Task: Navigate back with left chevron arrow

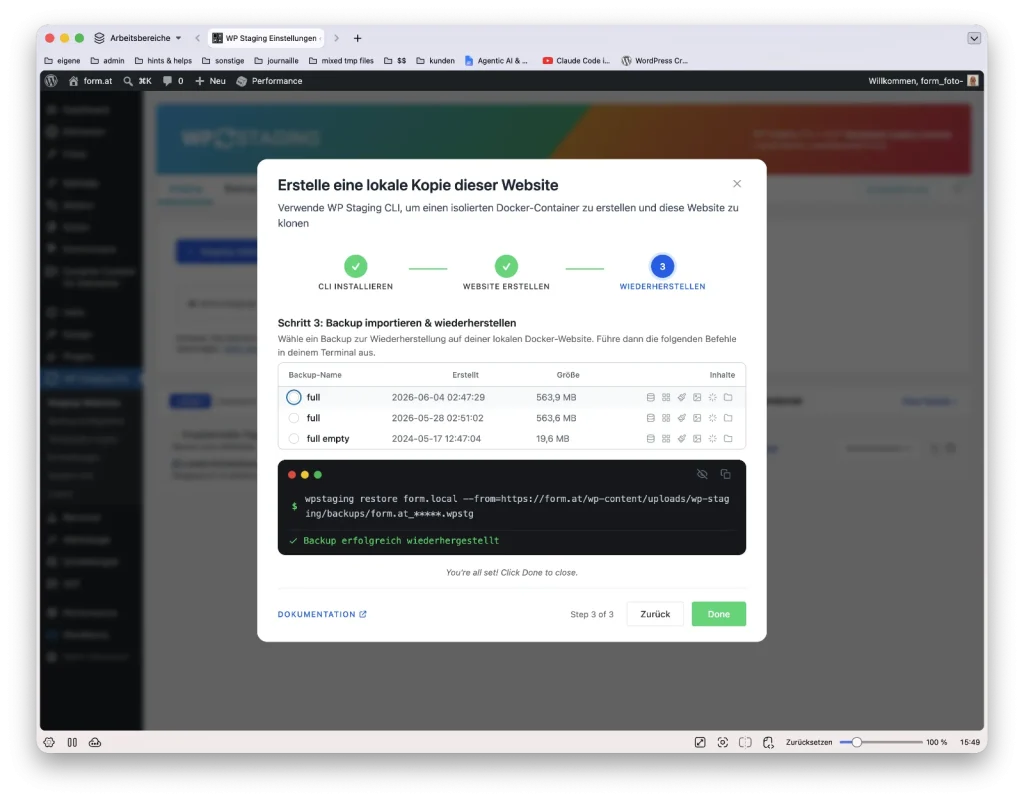Action: (197, 38)
